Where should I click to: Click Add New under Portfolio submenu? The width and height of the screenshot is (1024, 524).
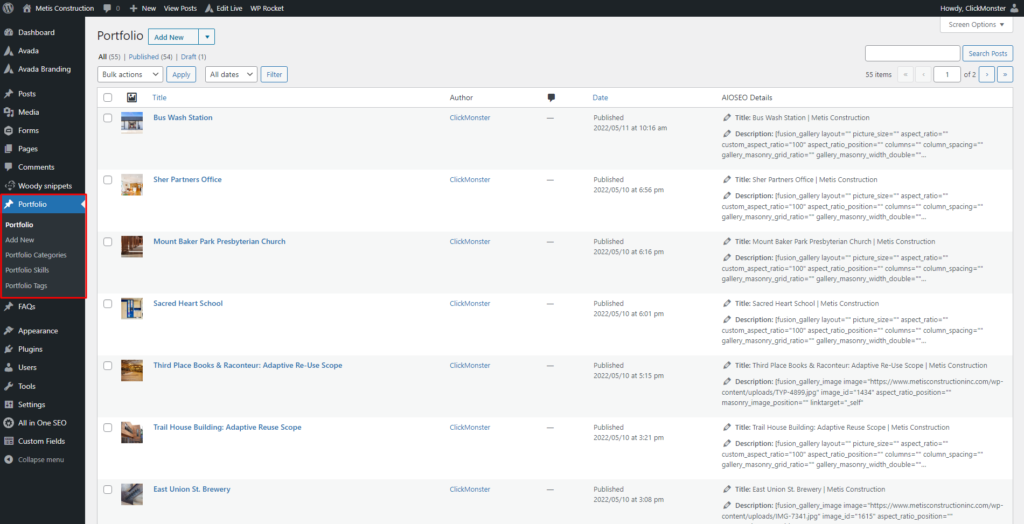20,240
